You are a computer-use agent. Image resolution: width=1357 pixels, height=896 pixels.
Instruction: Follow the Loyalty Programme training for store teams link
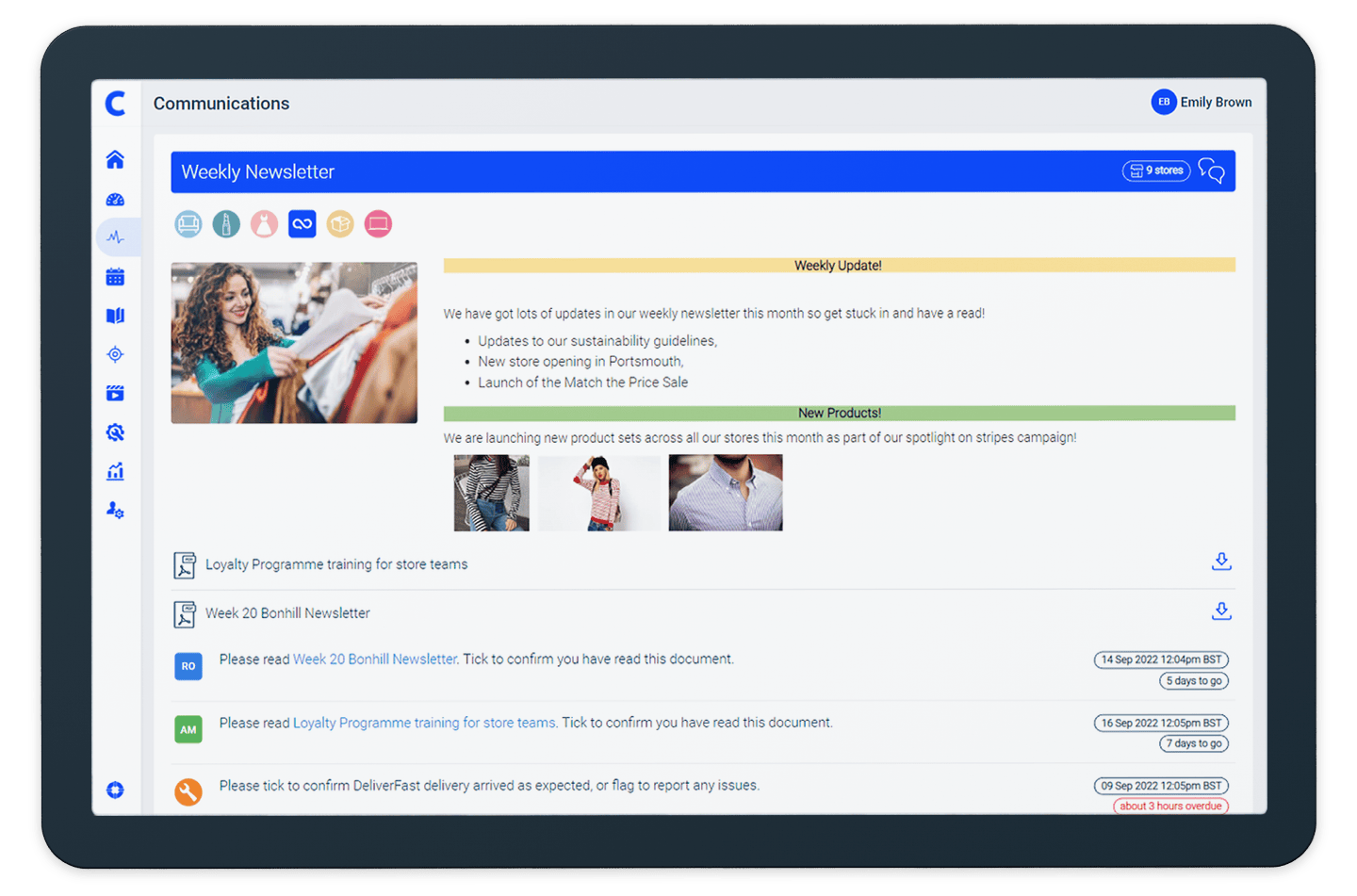[x=424, y=723]
